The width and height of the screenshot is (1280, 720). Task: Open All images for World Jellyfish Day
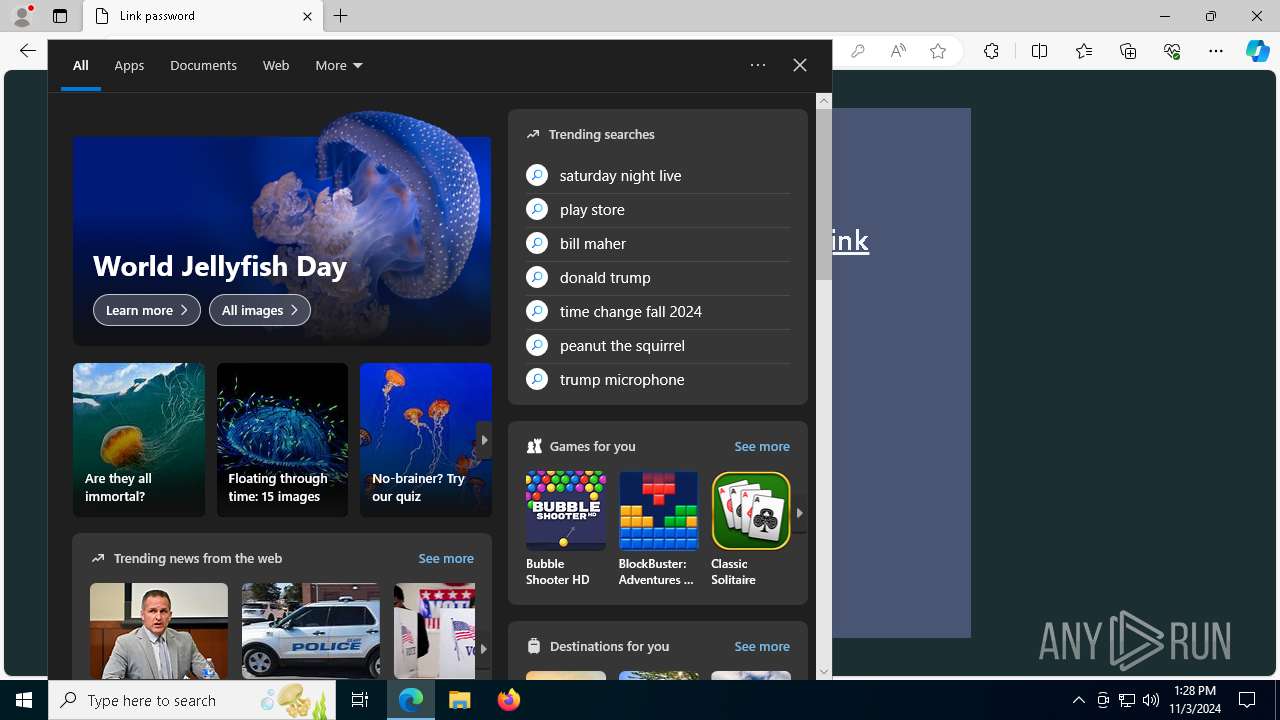click(260, 310)
